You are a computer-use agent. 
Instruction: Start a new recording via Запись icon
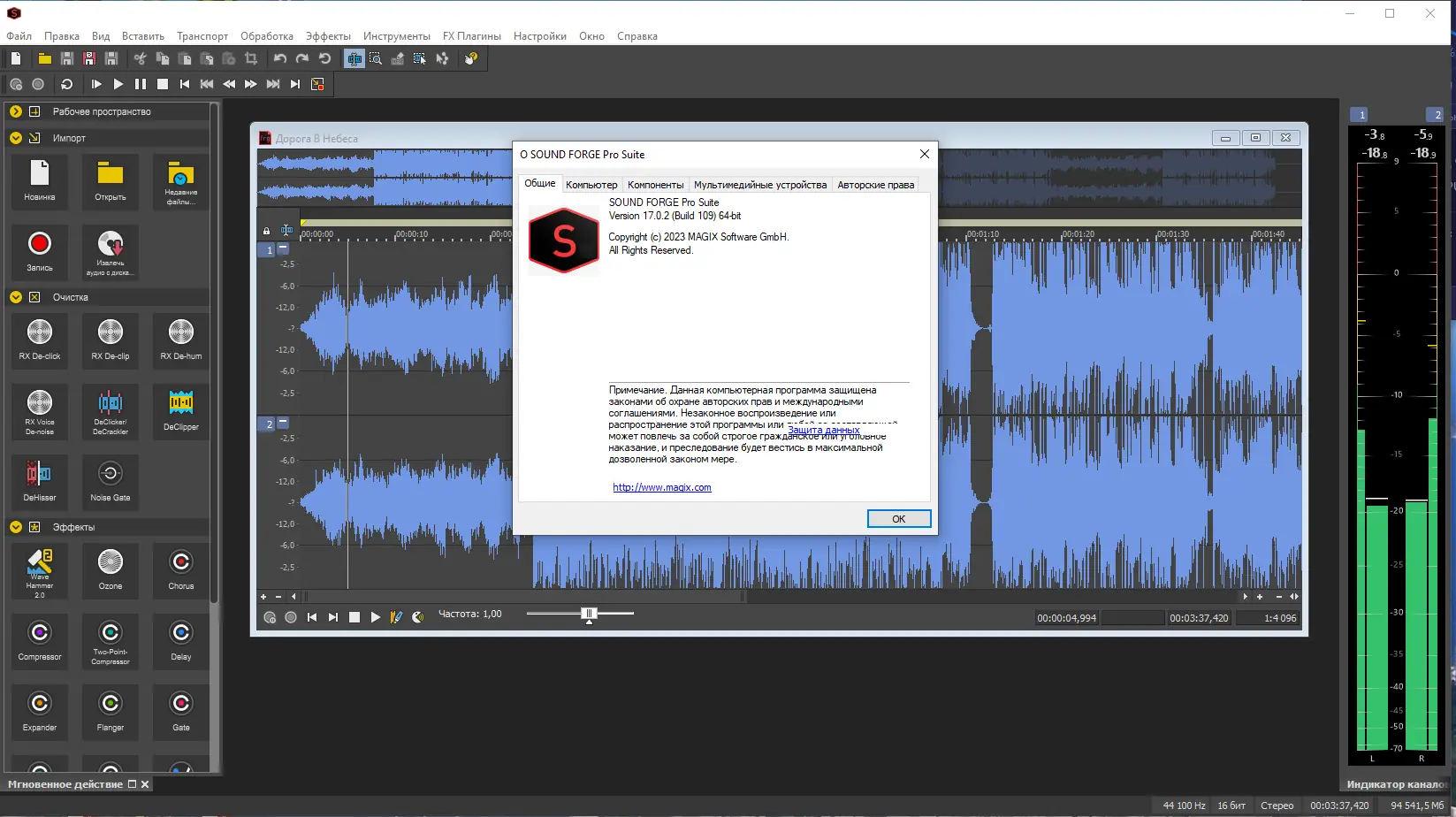39,252
